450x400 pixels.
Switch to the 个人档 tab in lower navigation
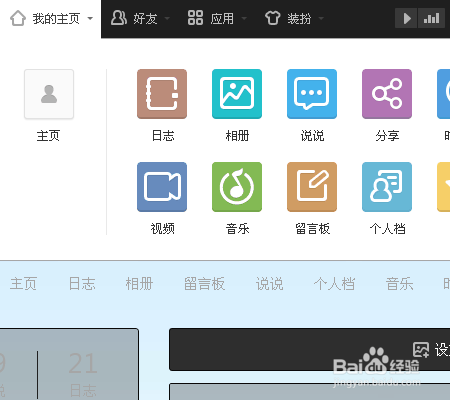tap(334, 284)
